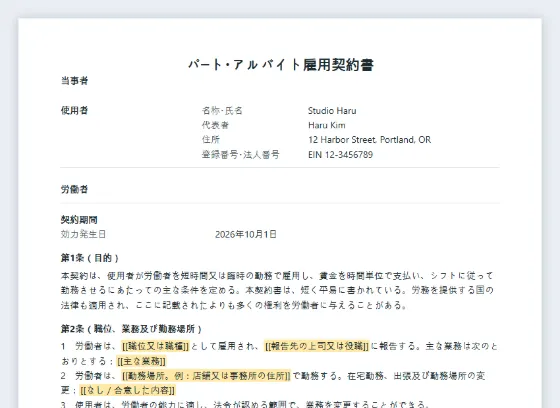This screenshot has height=408, width=560.
Task: Fill the [[なし／合意した内容]] placeholder
Action: (x=128, y=390)
